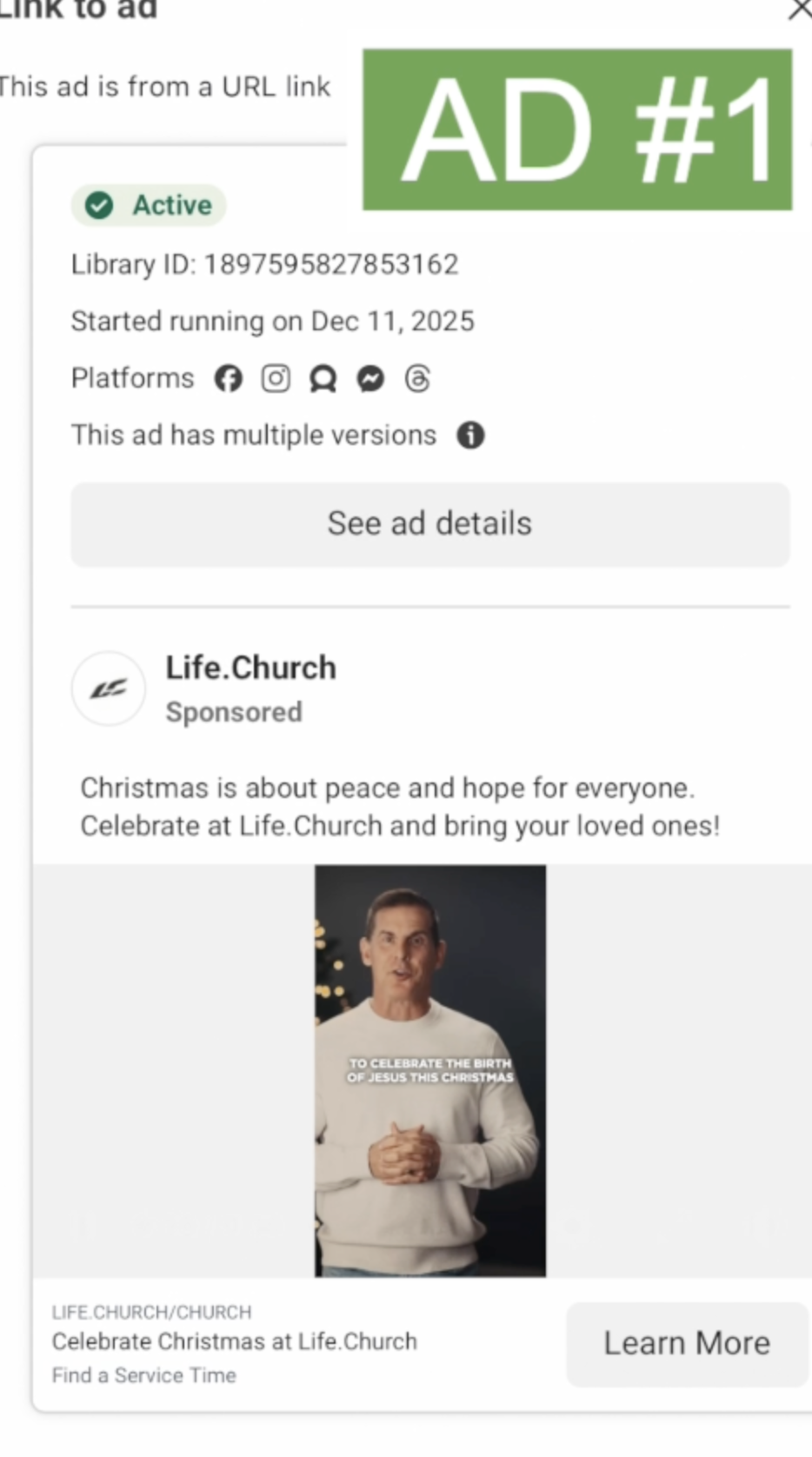This screenshot has width=812, height=1457.
Task: Click the AD #1 green banner
Action: coord(577,130)
